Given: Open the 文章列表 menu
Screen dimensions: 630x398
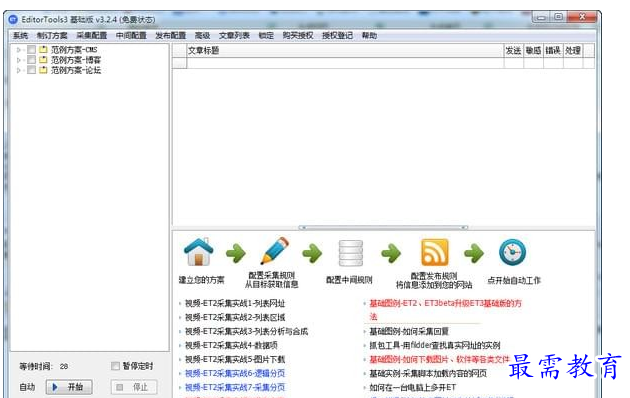Looking at the screenshot, I should [234, 35].
